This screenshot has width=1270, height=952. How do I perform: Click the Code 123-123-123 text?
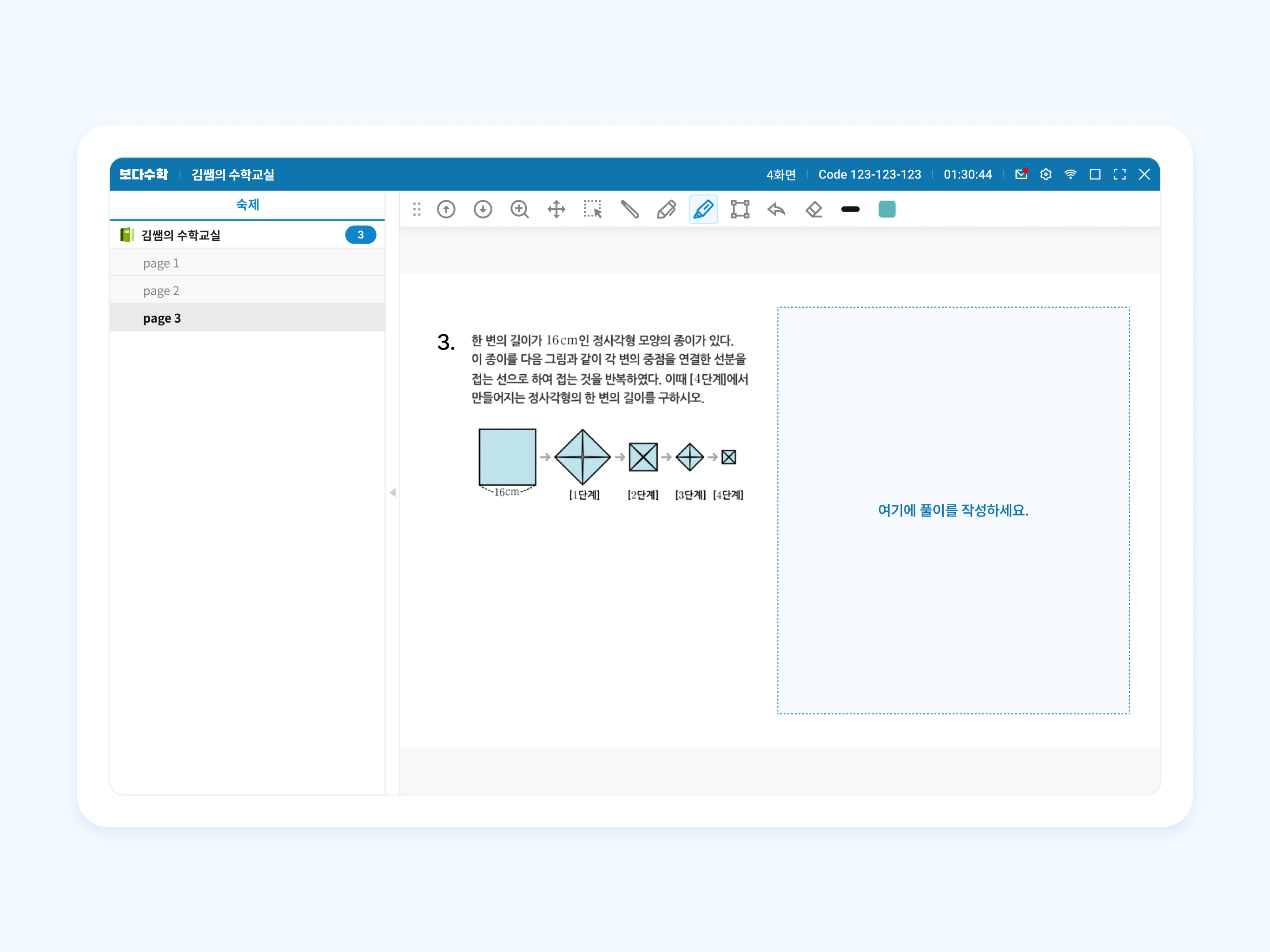point(869,175)
